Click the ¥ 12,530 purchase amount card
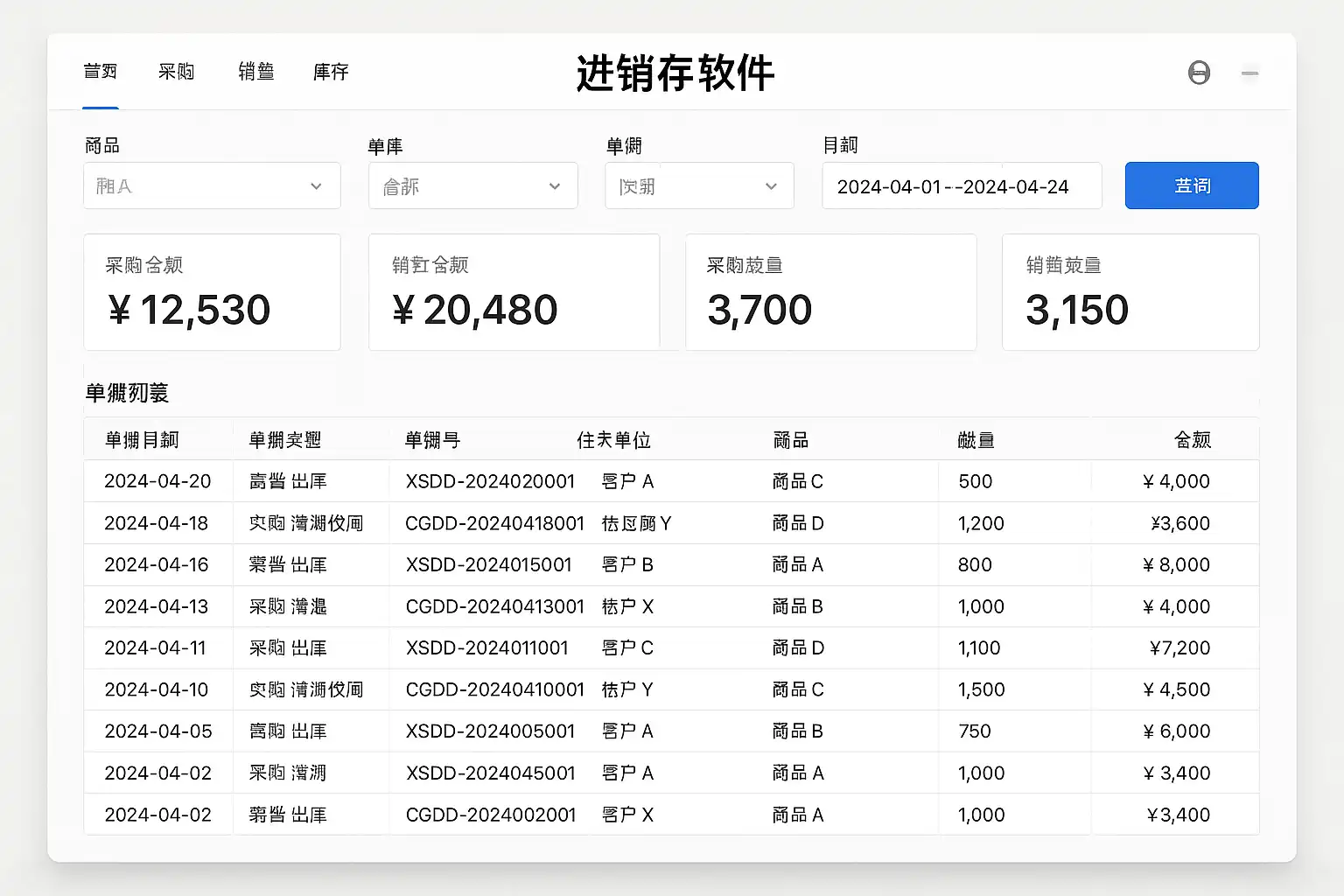The image size is (1344, 896). pos(212,292)
